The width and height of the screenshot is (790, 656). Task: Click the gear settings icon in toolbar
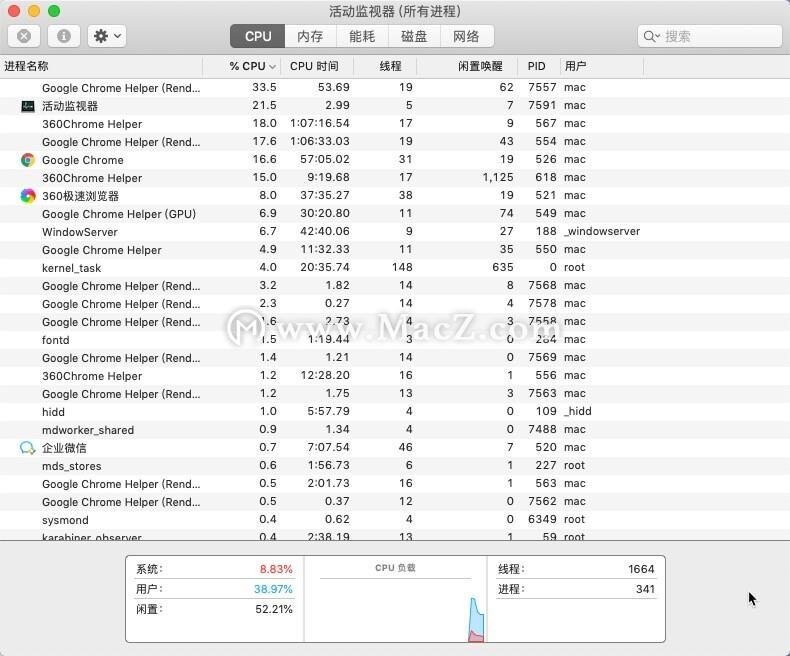pyautogui.click(x=101, y=36)
